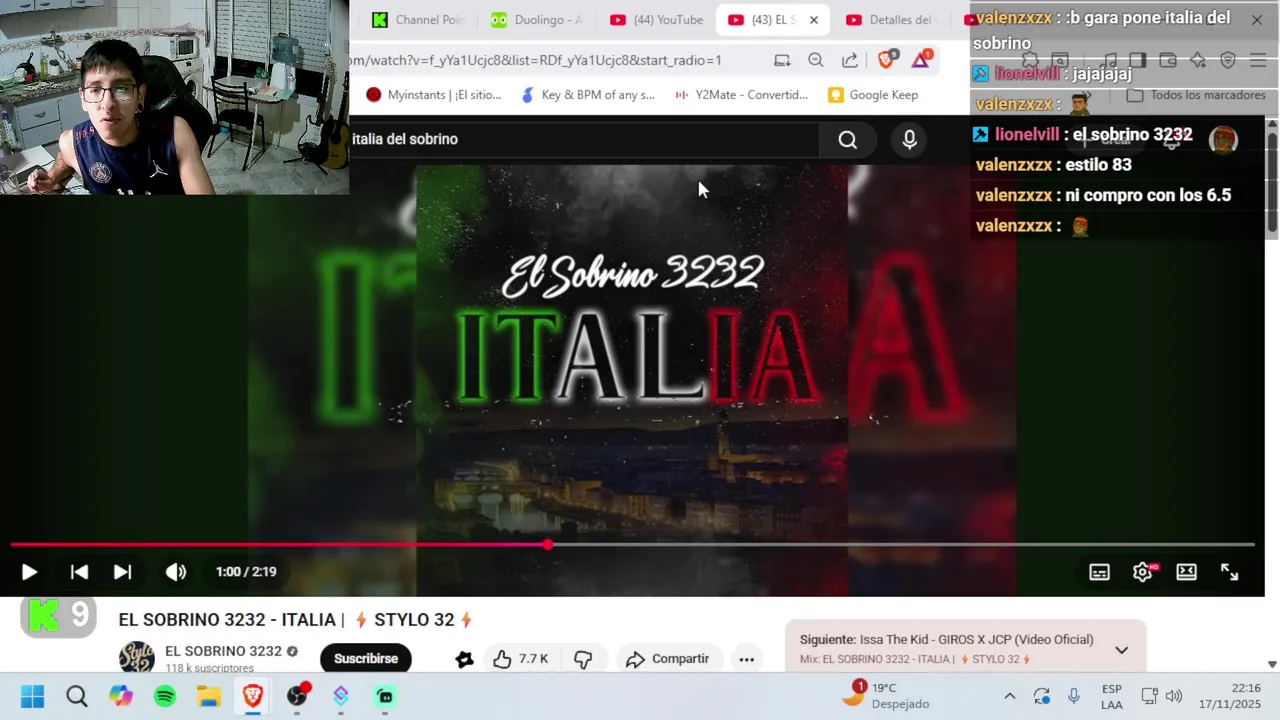Viewport: 1280px width, 720px height.
Task: Close the chat overlay with X
Action: pyautogui.click(x=1257, y=19)
